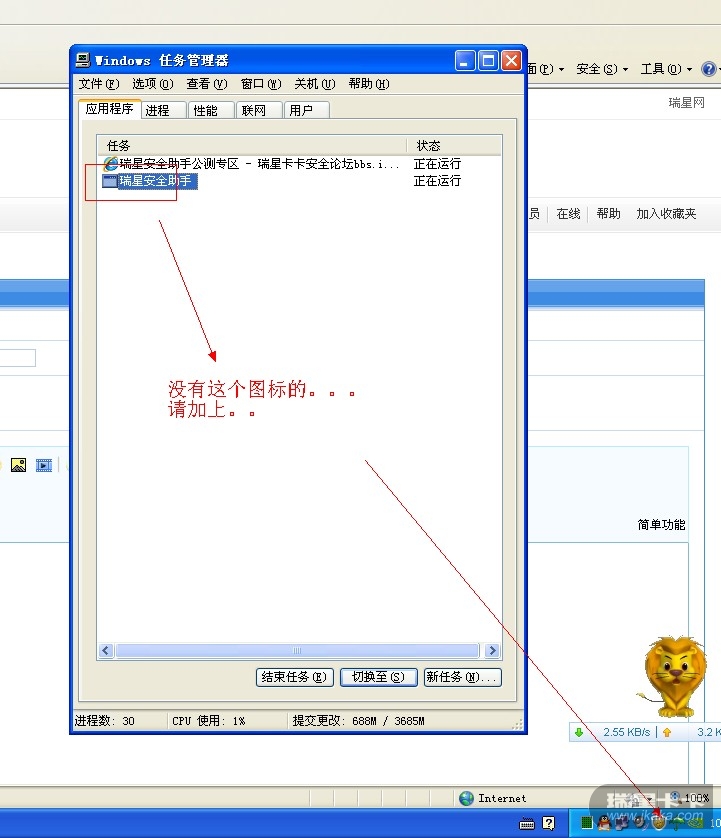Click the green square tray icon
721x838 pixels.
coord(586,823)
